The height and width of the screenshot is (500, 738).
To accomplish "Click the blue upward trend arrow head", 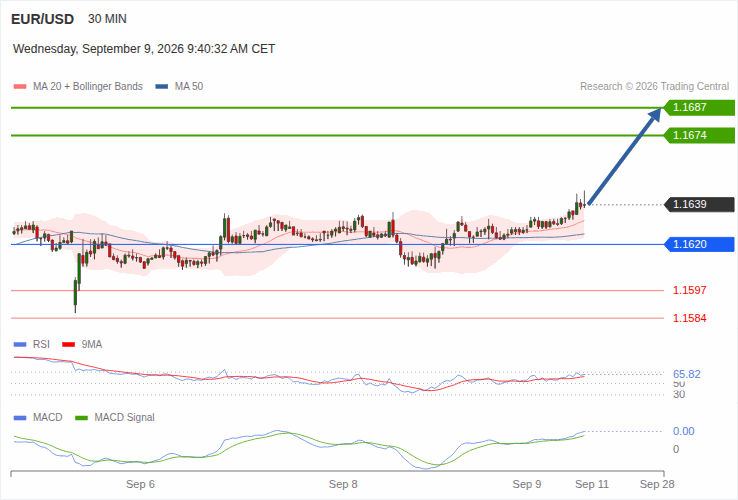I will [655, 116].
